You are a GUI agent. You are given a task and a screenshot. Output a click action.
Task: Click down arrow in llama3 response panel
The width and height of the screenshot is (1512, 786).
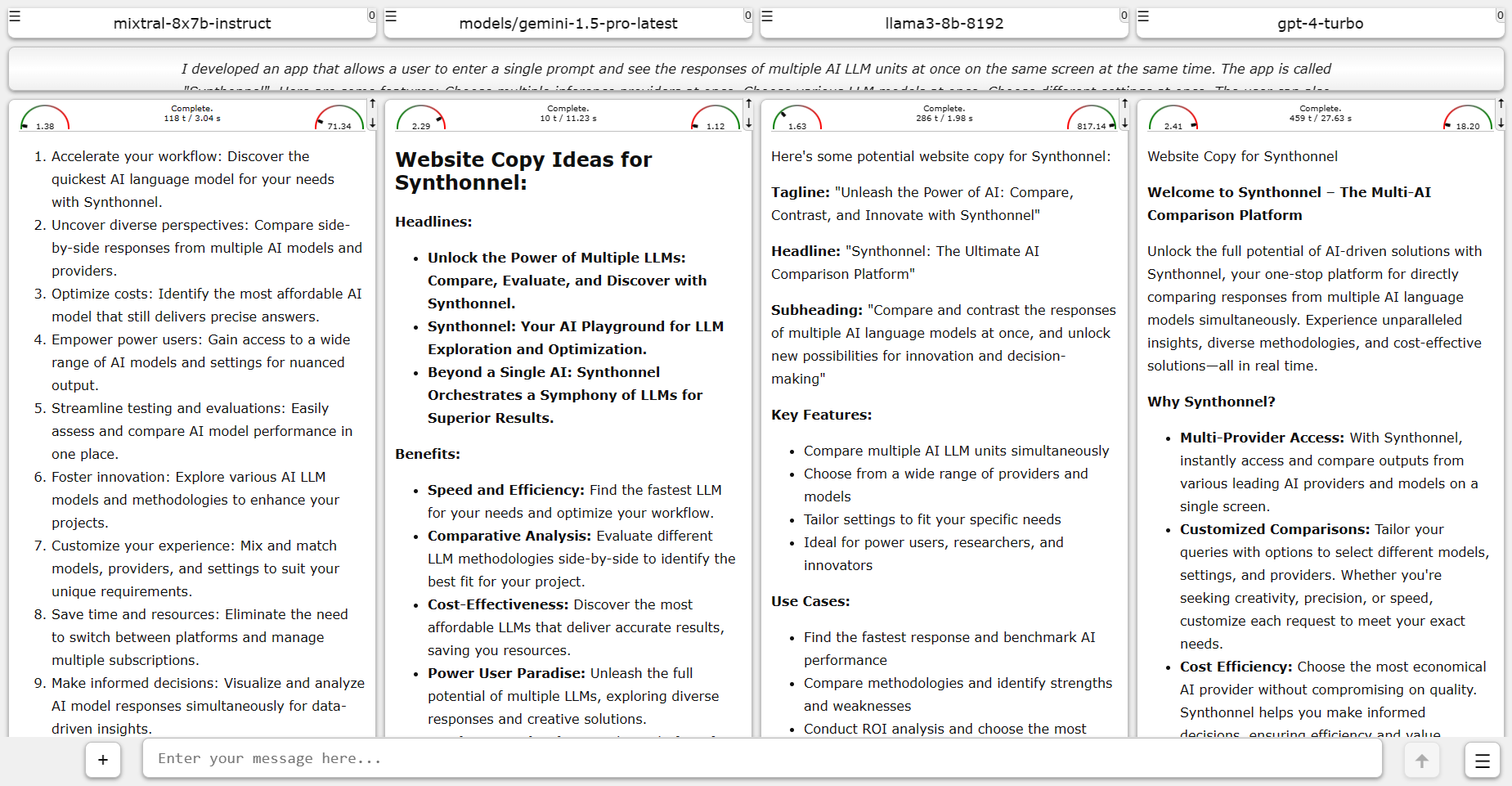(1124, 123)
